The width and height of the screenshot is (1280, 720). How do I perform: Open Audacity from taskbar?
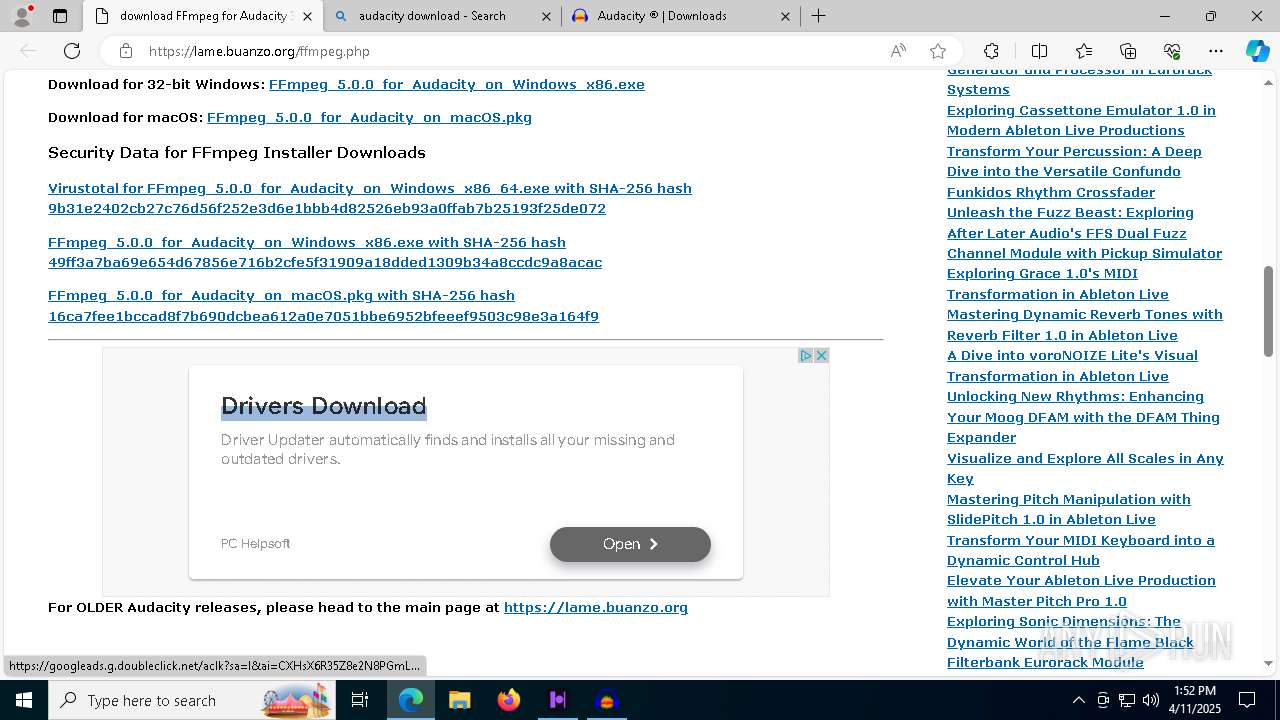coord(607,700)
